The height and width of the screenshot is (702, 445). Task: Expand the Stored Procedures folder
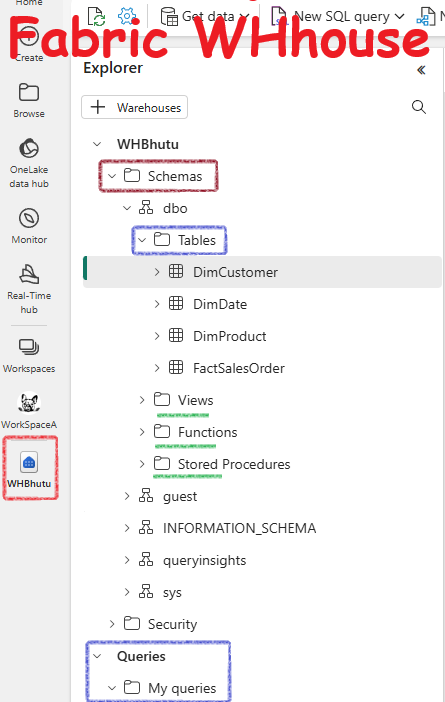[142, 463]
